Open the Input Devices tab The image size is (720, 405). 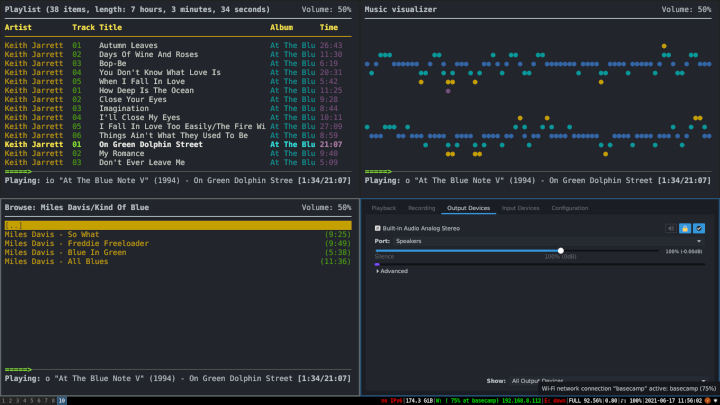(520, 208)
